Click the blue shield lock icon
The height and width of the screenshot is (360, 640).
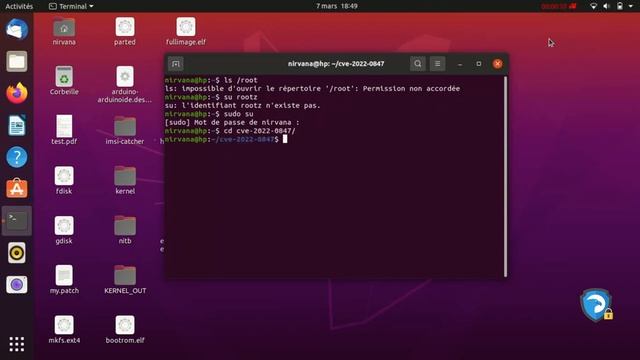tap(596, 305)
